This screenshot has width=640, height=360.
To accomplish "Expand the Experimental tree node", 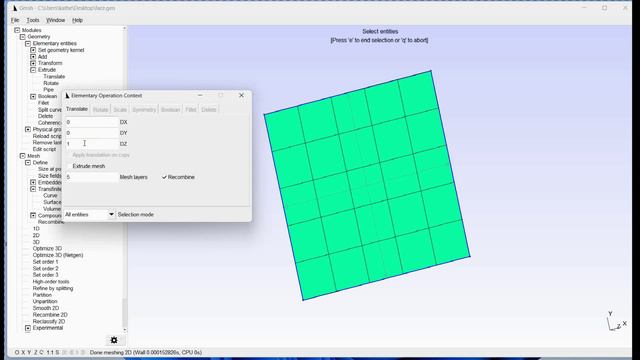I will tap(28, 328).
